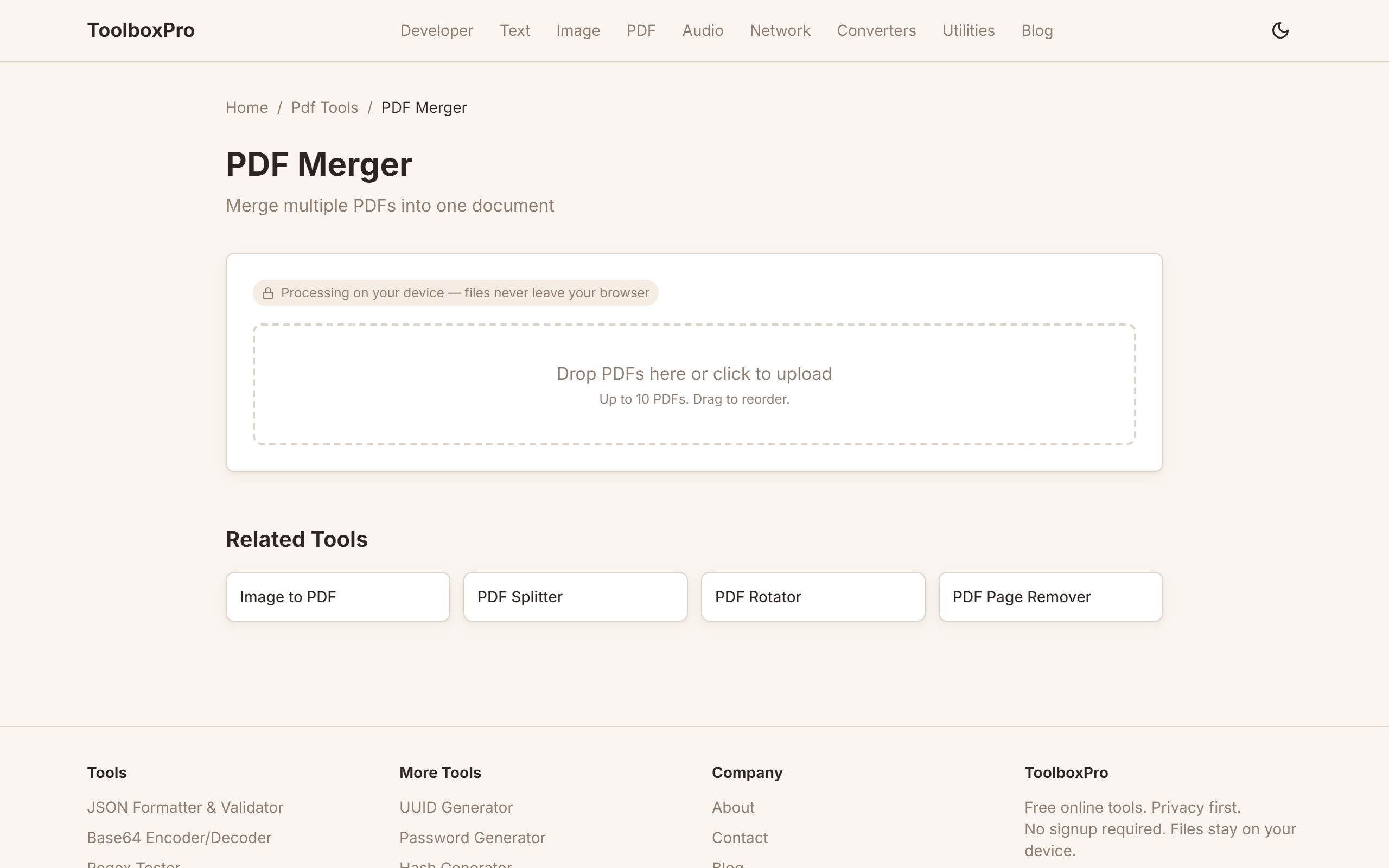
Task: Open the PDF Page Remover tool card
Action: coord(1051,596)
